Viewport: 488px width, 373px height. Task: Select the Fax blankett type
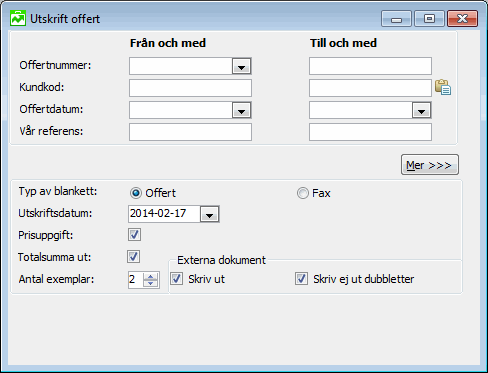[x=303, y=193]
